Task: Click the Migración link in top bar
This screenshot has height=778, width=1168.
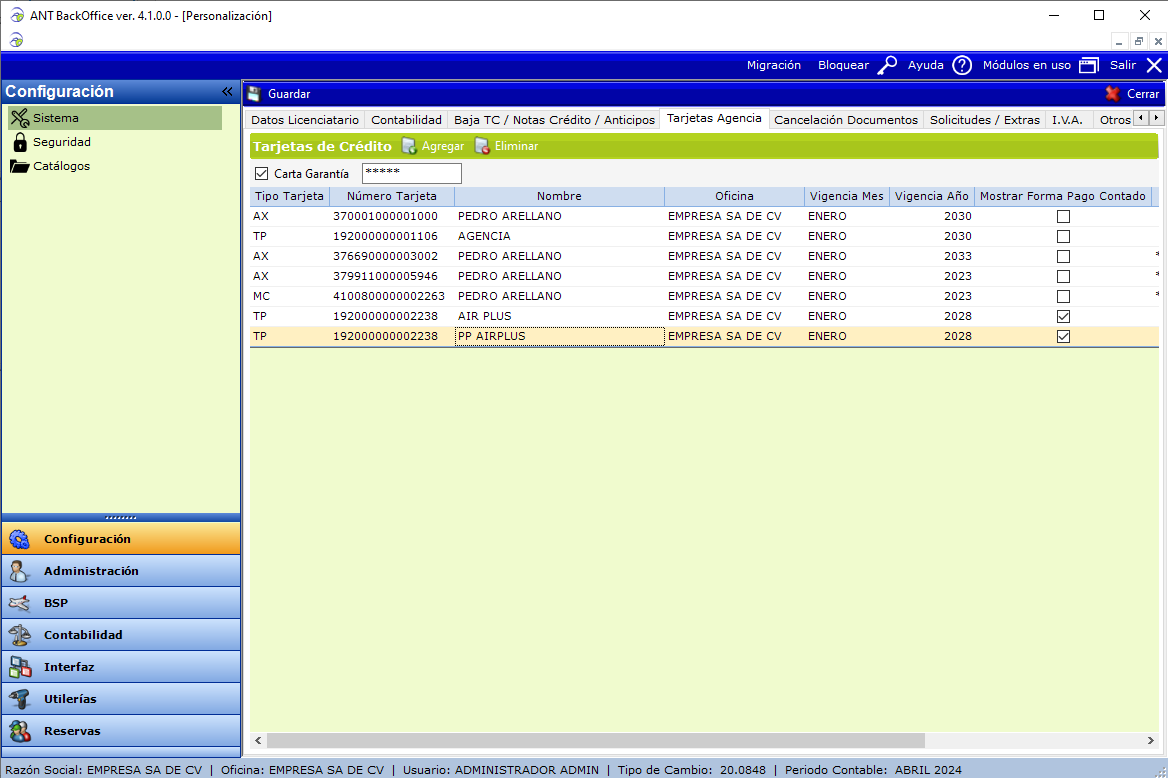Action: (x=773, y=65)
